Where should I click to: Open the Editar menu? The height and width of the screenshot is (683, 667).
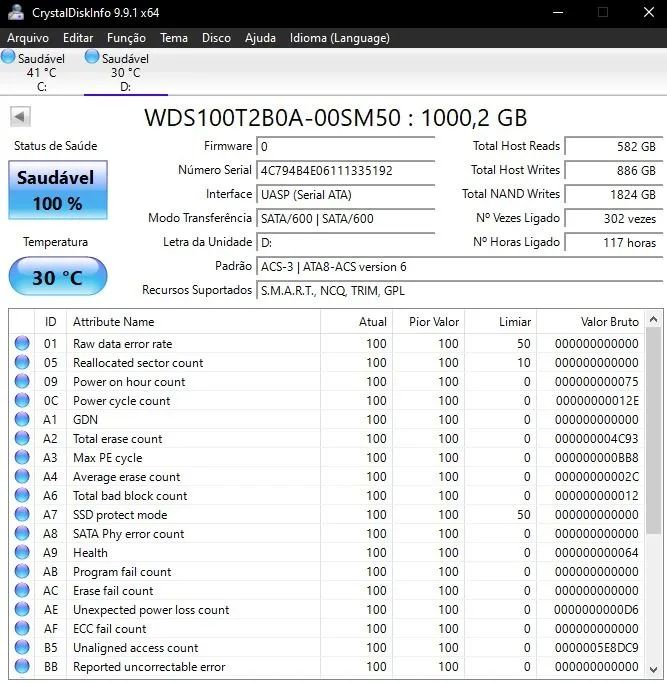pos(78,38)
